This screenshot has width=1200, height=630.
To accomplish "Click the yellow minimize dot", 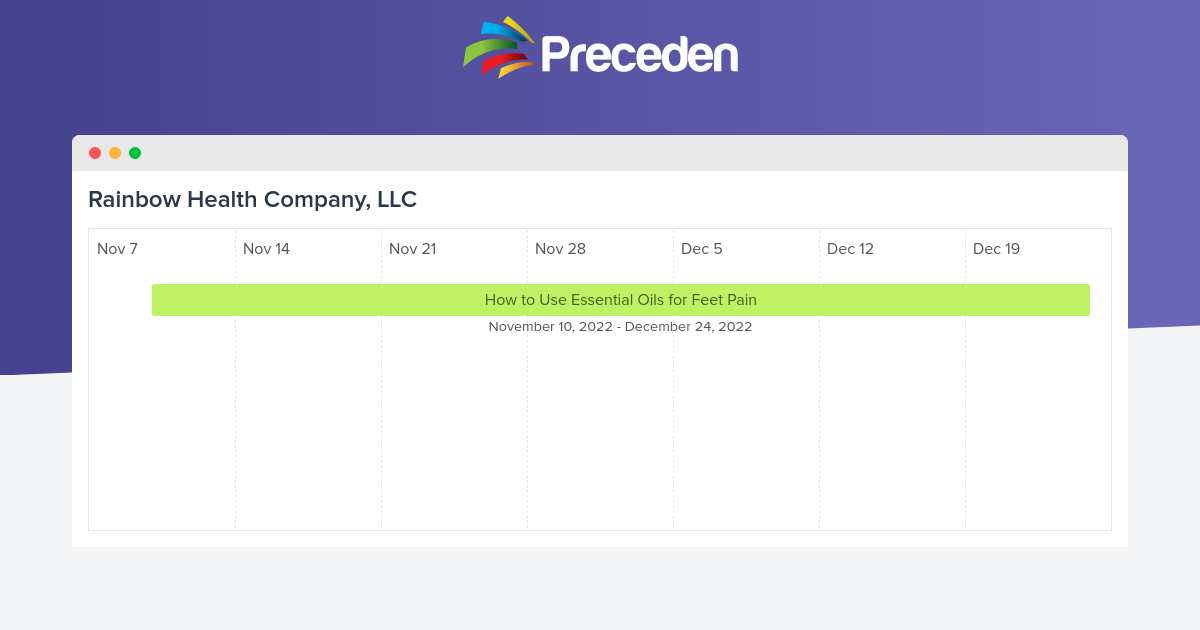I will point(115,153).
